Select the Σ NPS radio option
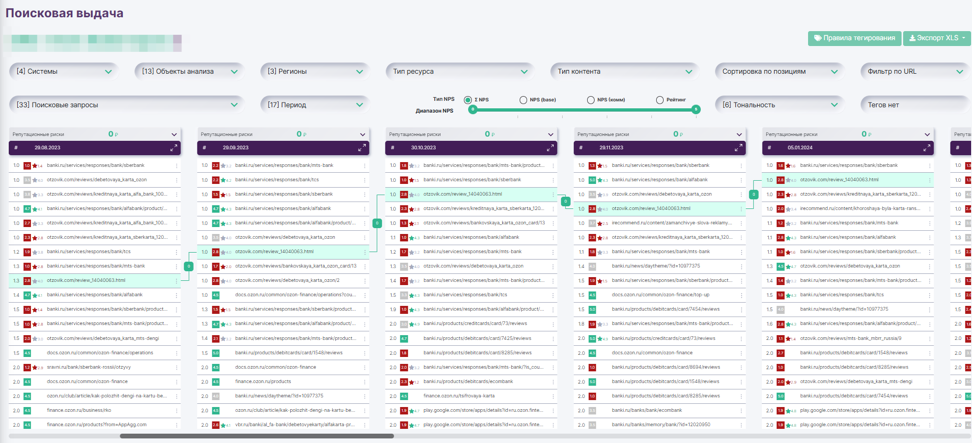 (x=467, y=100)
